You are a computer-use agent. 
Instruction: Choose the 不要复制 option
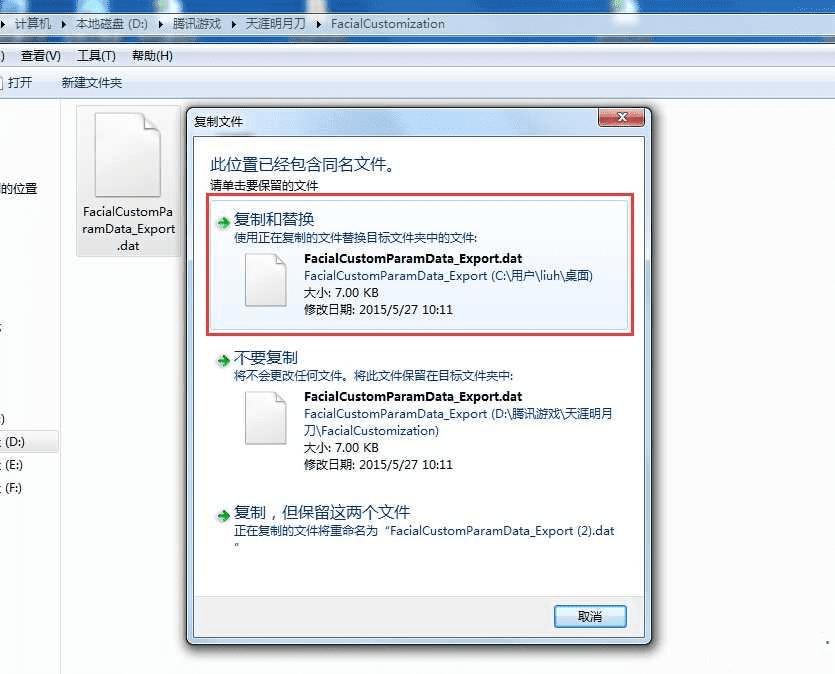420,412
